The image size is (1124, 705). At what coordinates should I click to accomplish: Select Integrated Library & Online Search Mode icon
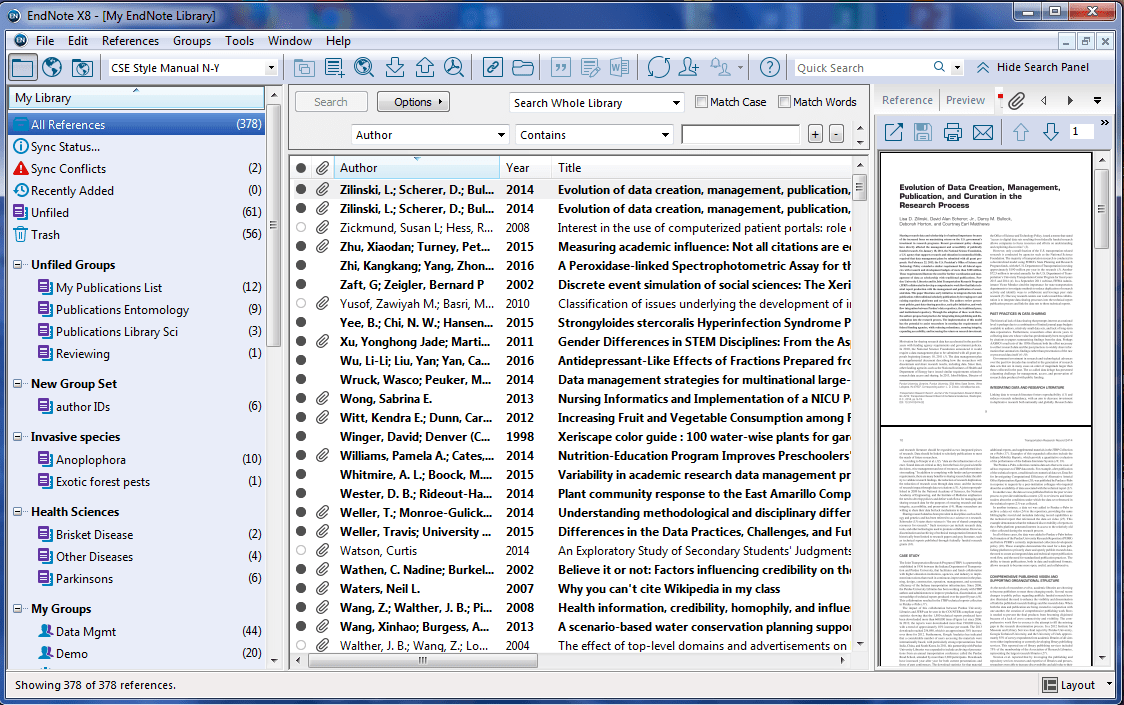82,68
